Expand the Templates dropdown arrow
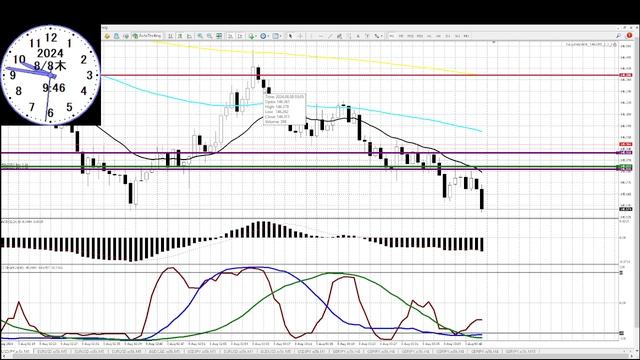This screenshot has width=640, height=360. (x=281, y=36)
